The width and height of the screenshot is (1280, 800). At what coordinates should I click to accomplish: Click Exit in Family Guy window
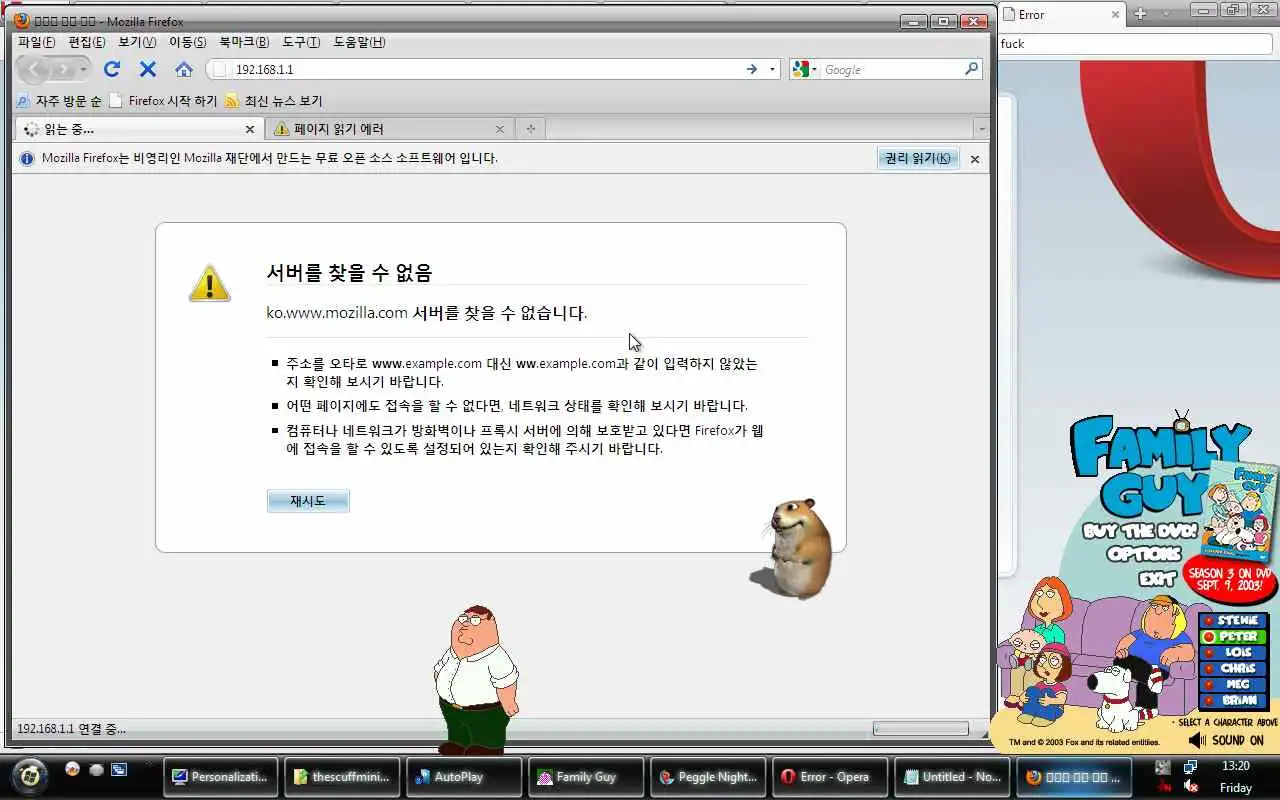(1157, 578)
